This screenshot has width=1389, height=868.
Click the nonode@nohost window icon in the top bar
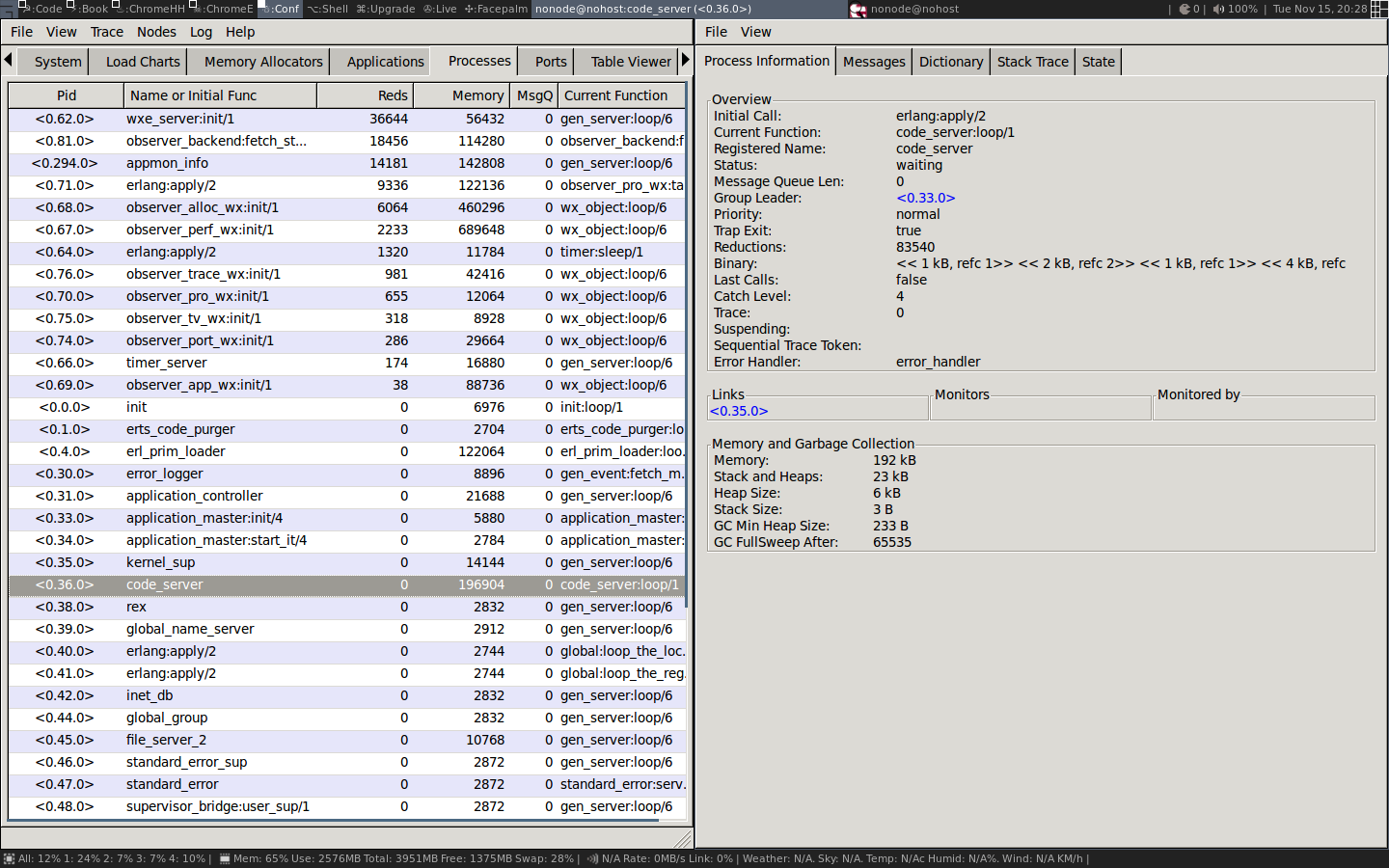pos(858,9)
